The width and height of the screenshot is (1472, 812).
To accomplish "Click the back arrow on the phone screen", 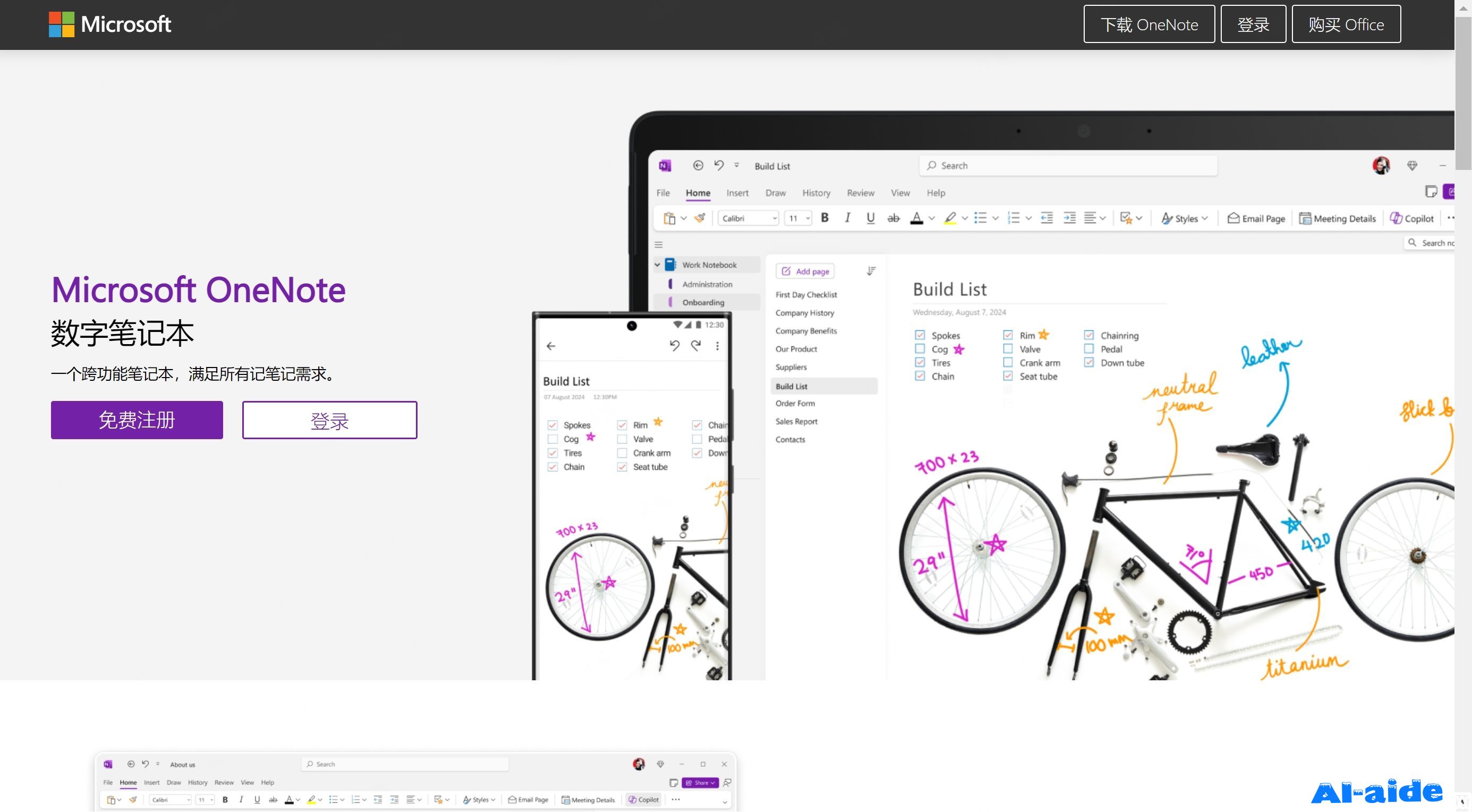I will pos(551,346).
